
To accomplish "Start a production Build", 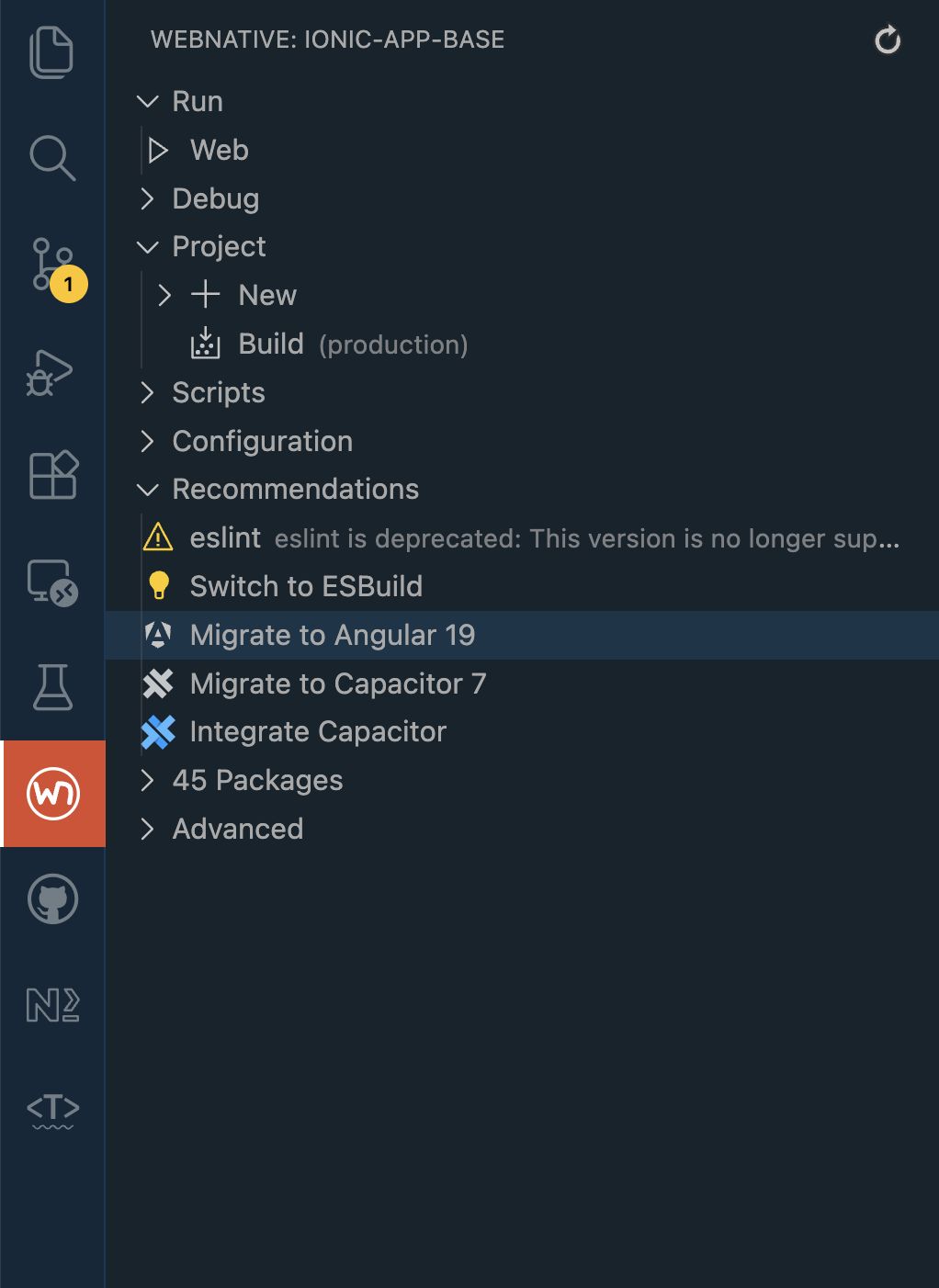I will [x=271, y=344].
